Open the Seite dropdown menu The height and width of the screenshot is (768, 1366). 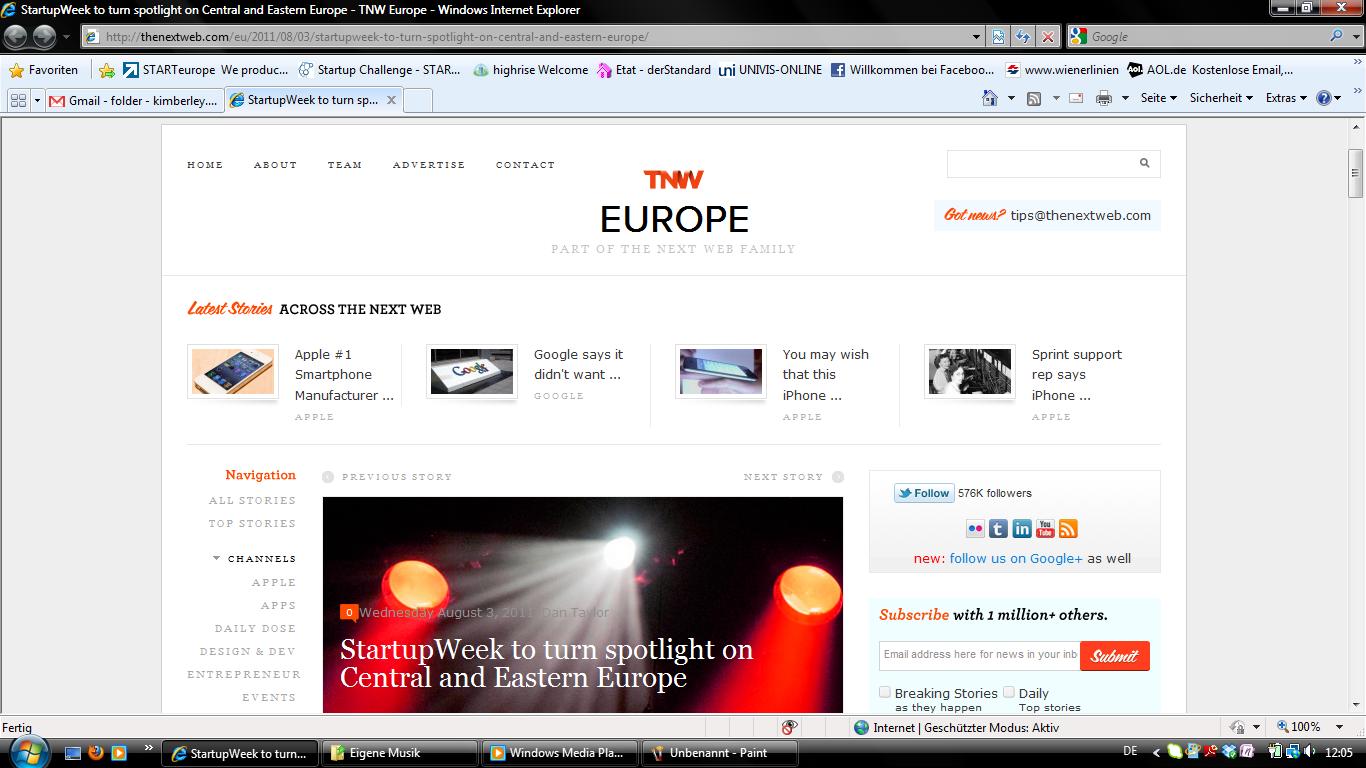pyautogui.click(x=1158, y=98)
